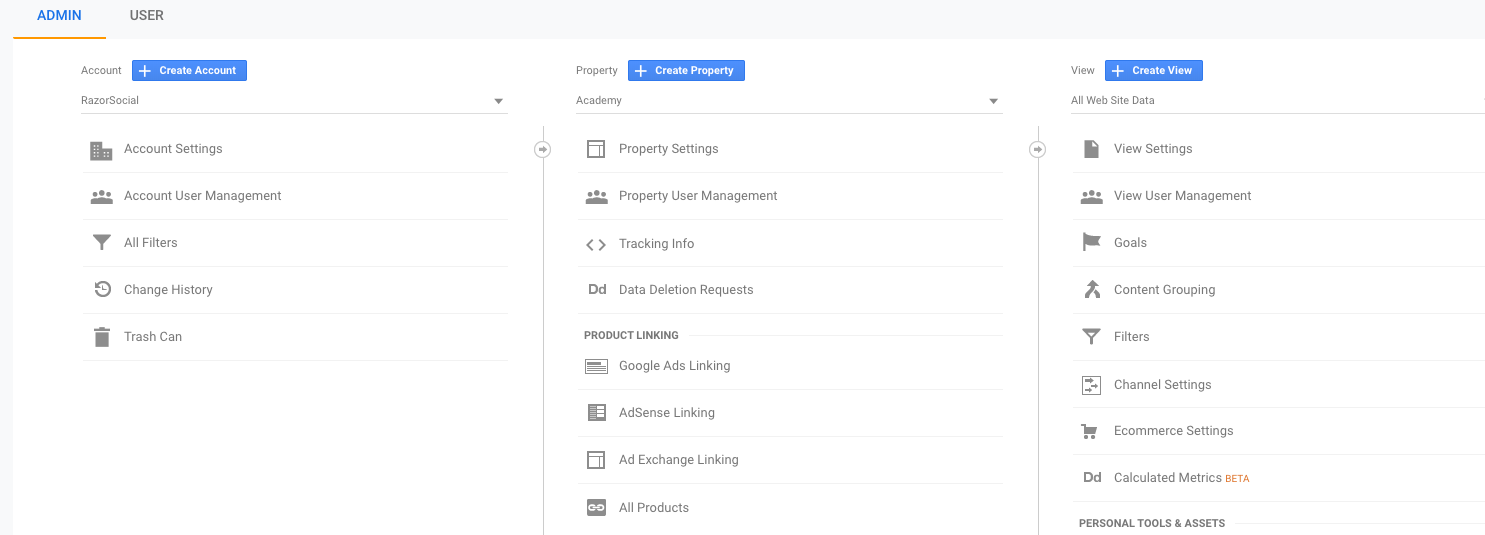Click the Create Property button
Image resolution: width=1485 pixels, height=535 pixels.
click(x=686, y=71)
